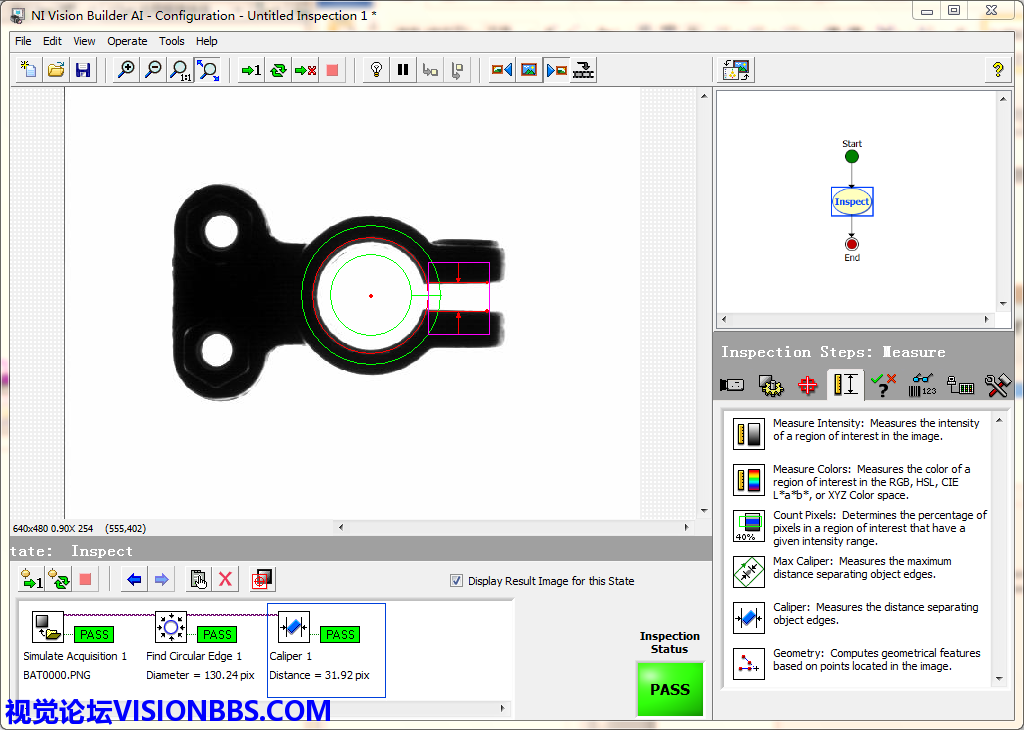Add the Measure Colors step
Image resolution: width=1024 pixels, height=730 pixels.
tap(748, 480)
